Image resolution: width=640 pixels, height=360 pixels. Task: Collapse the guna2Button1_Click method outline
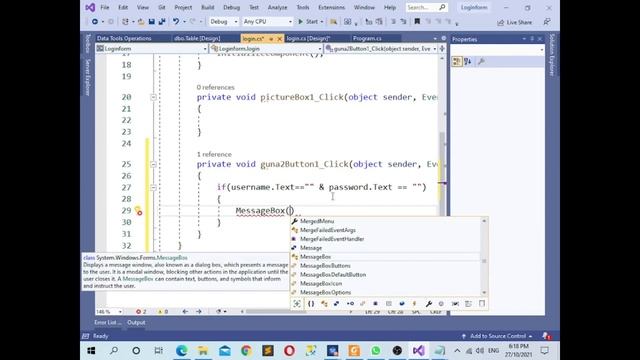[x=153, y=164]
